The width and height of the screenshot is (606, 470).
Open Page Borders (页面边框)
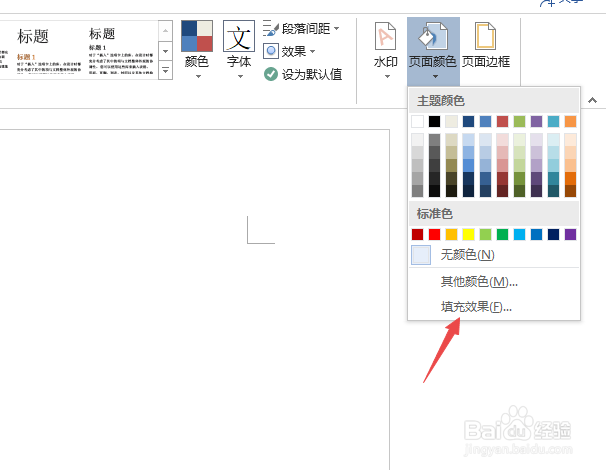point(486,45)
